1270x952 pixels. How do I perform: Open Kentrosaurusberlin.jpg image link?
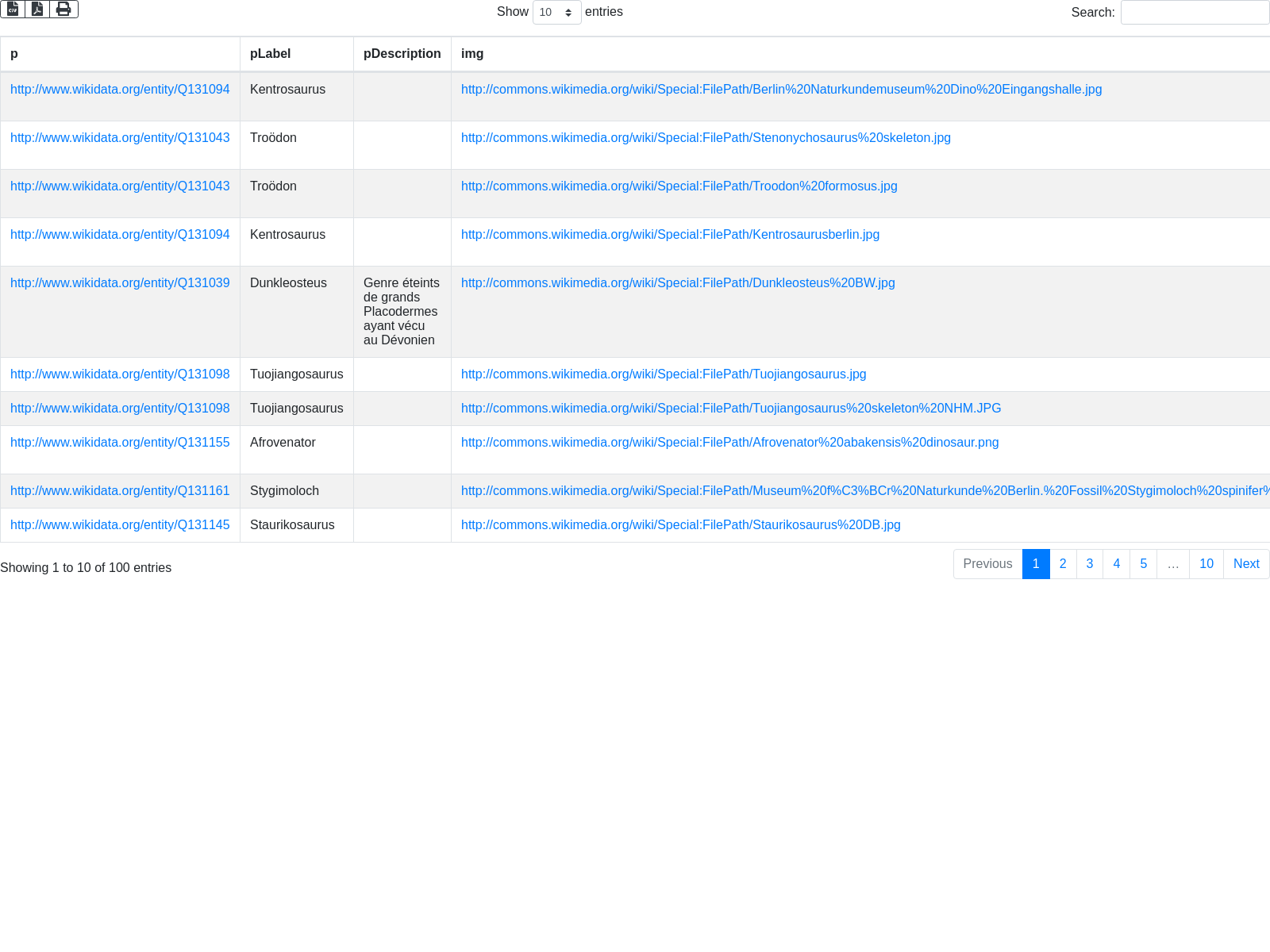point(670,235)
